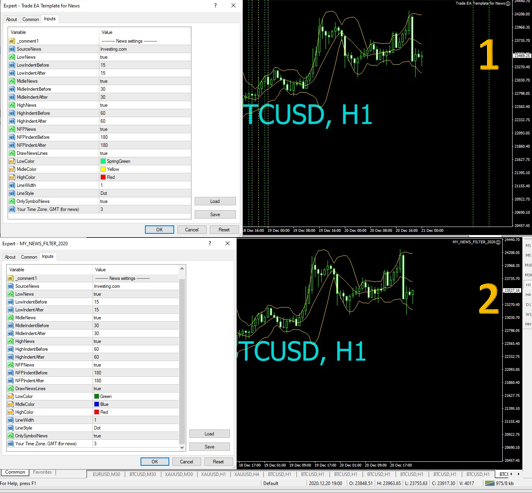532x493 pixels.
Task: Click the chart tabs scroll-right arrow
Action: 519,474
